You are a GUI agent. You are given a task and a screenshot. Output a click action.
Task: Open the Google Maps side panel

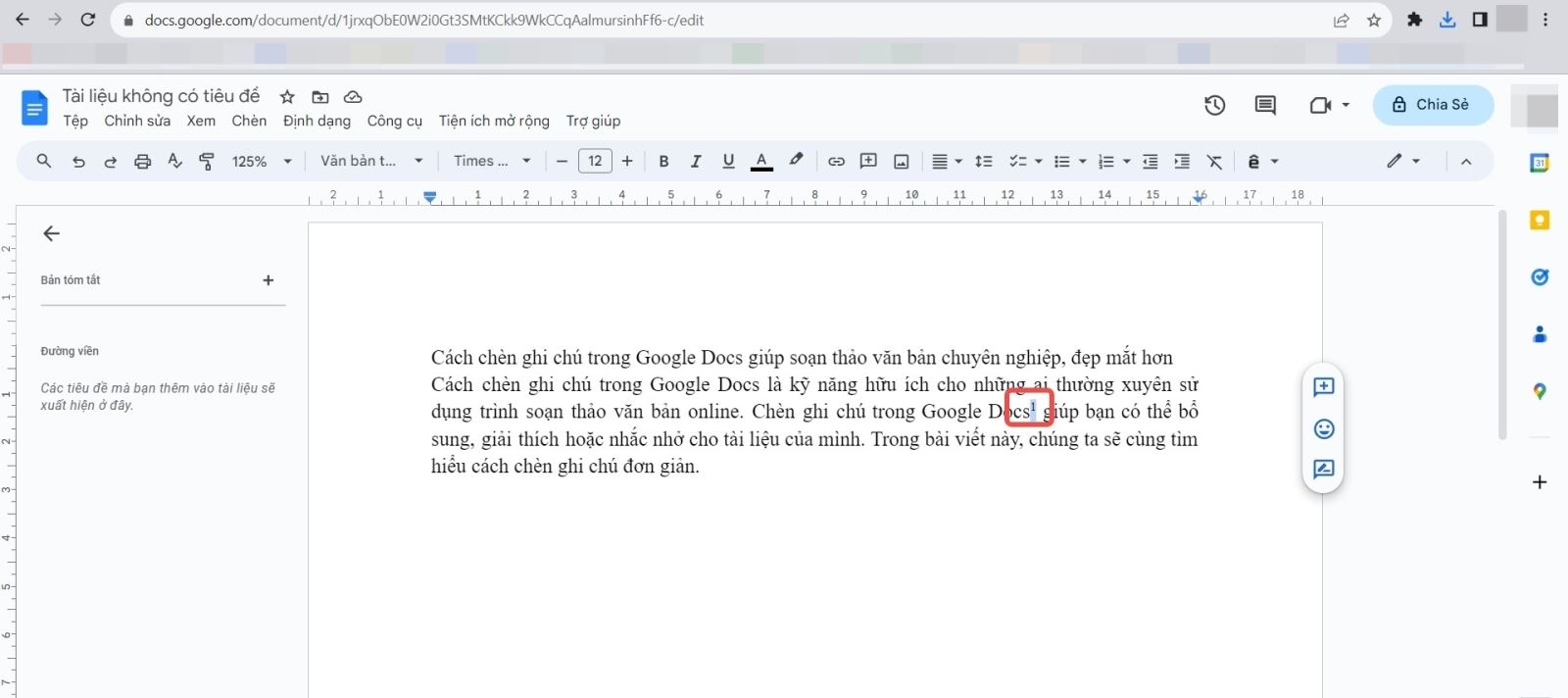coord(1540,391)
